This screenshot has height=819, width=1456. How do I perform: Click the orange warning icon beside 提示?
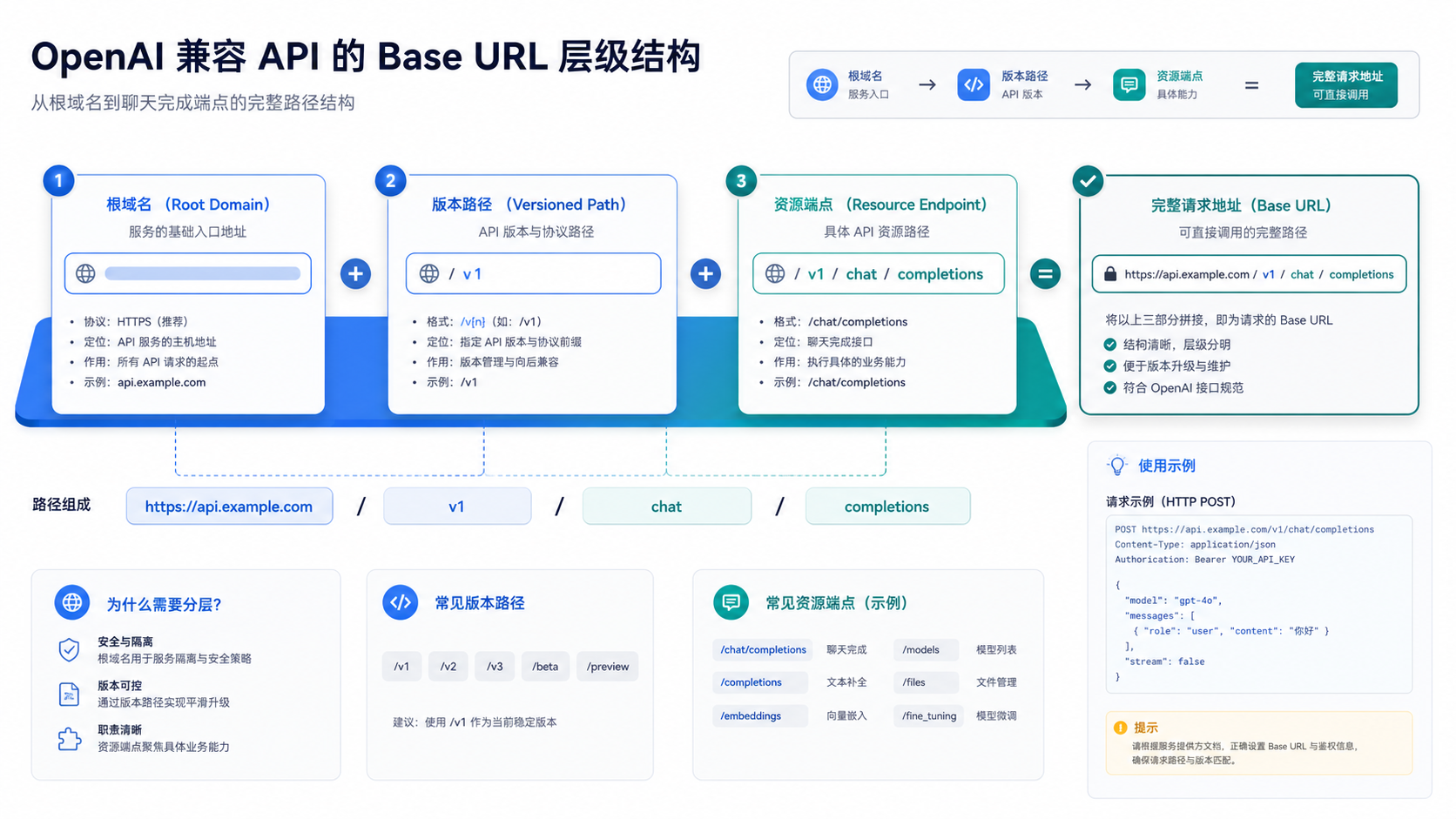click(1120, 728)
